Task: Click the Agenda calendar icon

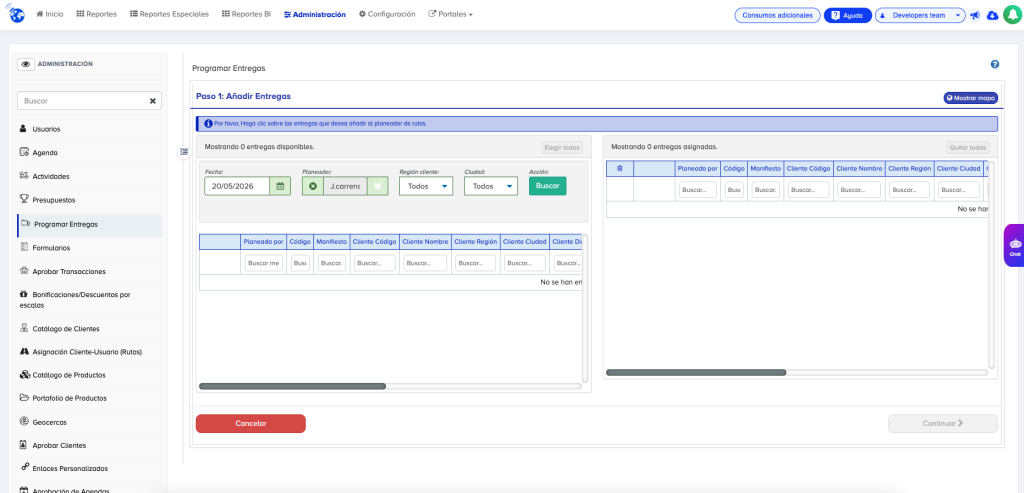Action: [x=24, y=152]
